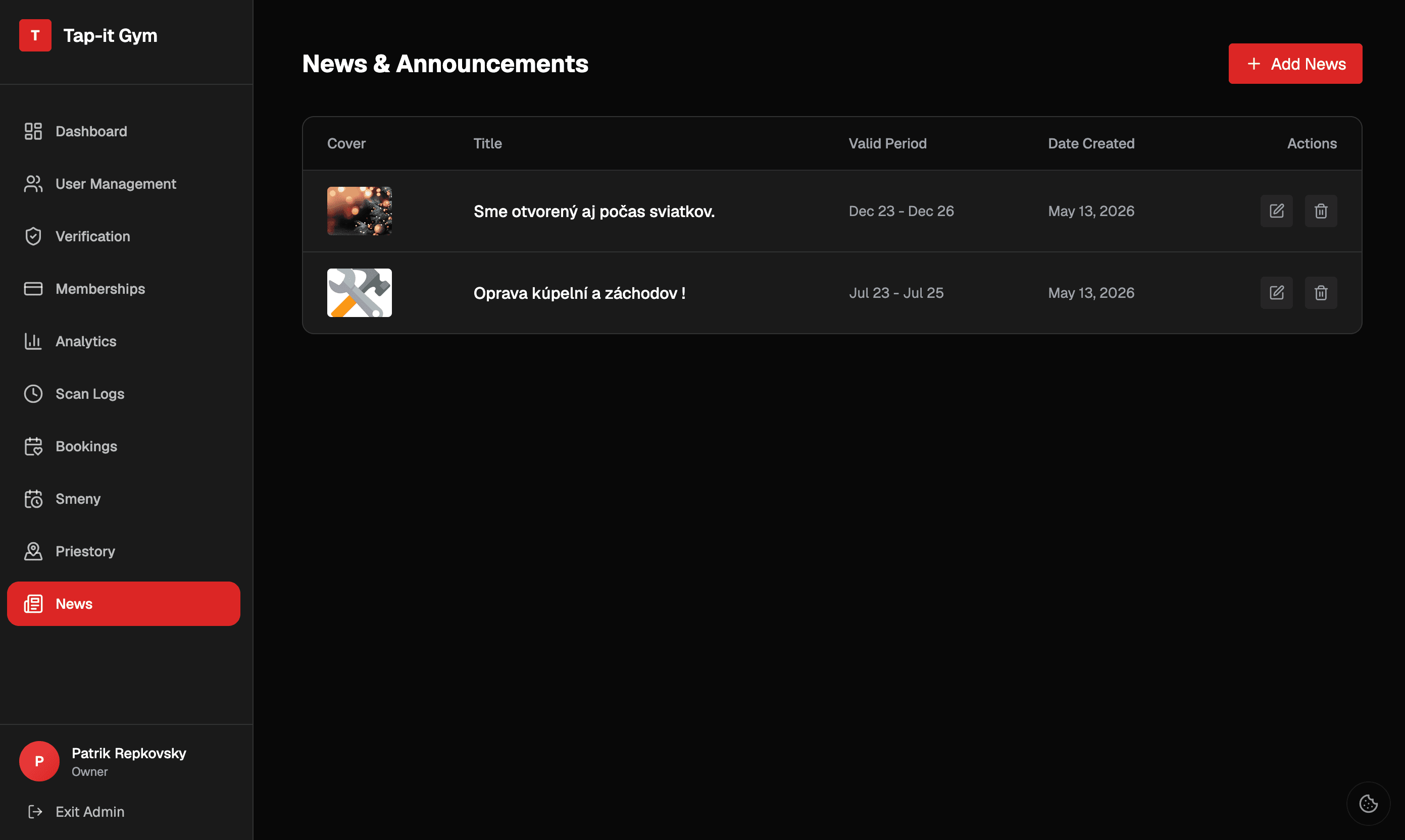Screen dimensions: 1405x840
Task: Click the Scan Logs clock icon
Action: [x=33, y=394]
